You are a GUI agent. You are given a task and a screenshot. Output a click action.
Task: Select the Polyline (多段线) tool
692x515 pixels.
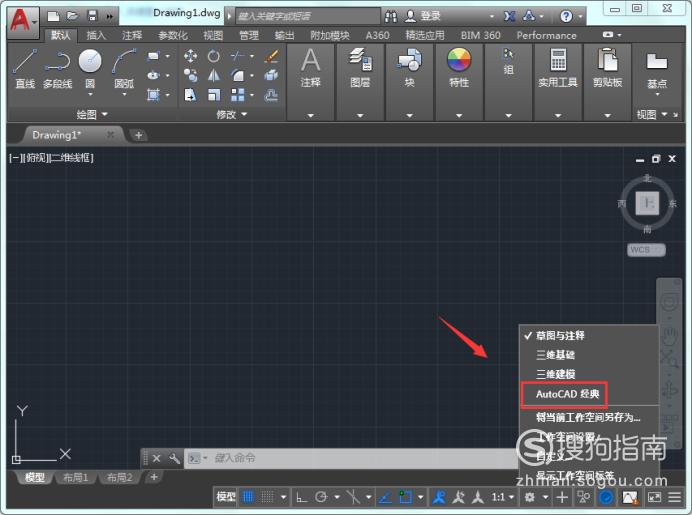(x=57, y=68)
